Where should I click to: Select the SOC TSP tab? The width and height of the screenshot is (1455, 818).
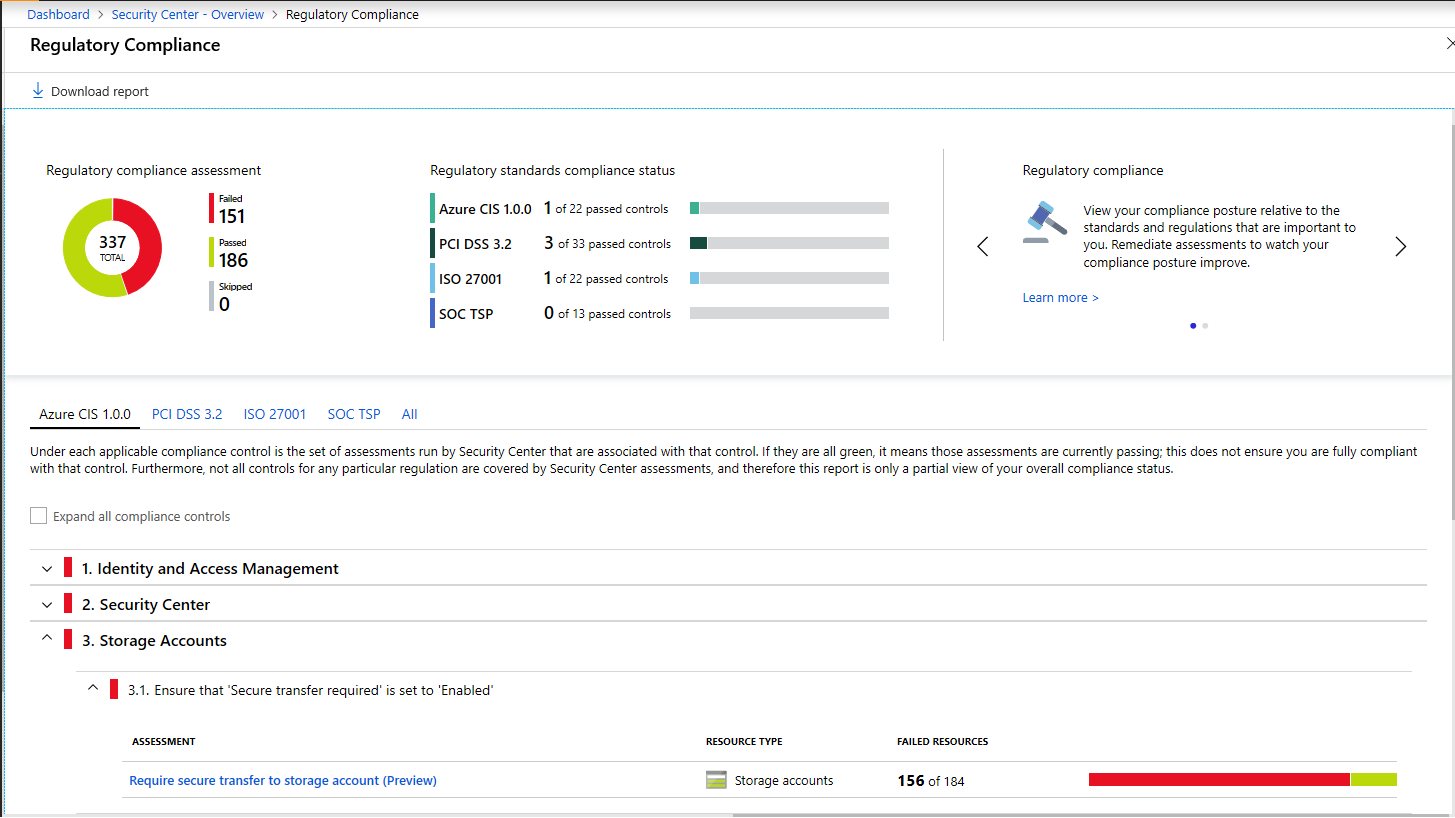pos(354,414)
